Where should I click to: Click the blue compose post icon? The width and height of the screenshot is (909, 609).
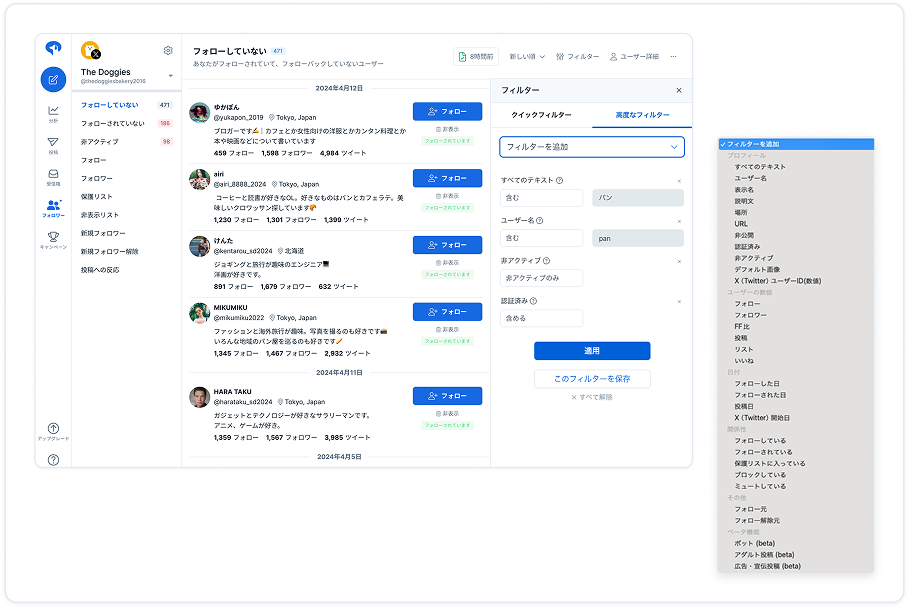pos(53,80)
